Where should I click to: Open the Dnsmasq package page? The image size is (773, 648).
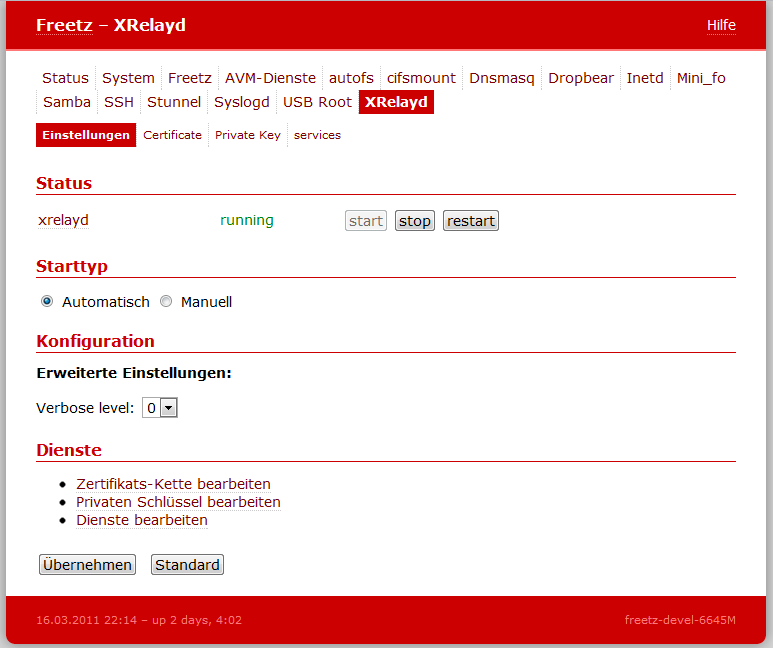click(501, 78)
